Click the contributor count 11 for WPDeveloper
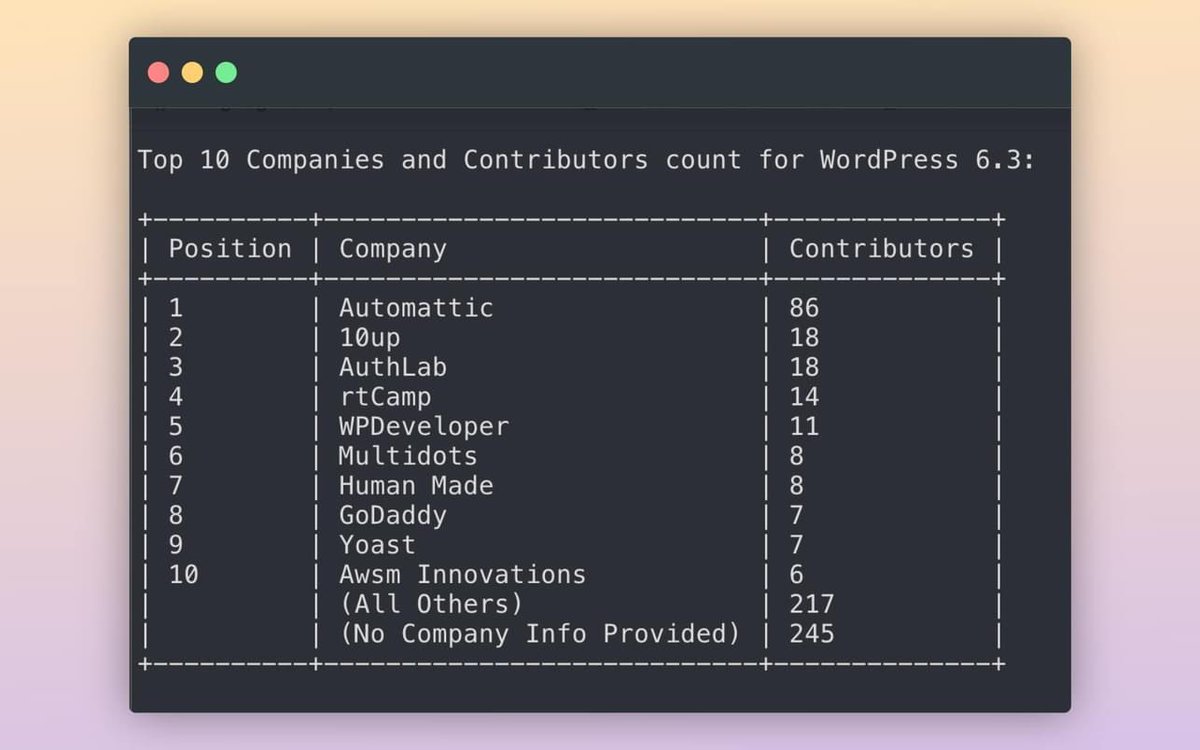The height and width of the screenshot is (750, 1200). click(805, 427)
